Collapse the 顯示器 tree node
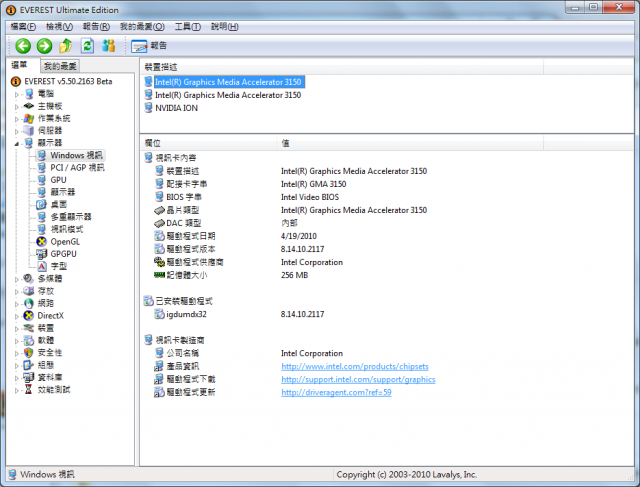The image size is (640, 487). pyautogui.click(x=17, y=143)
